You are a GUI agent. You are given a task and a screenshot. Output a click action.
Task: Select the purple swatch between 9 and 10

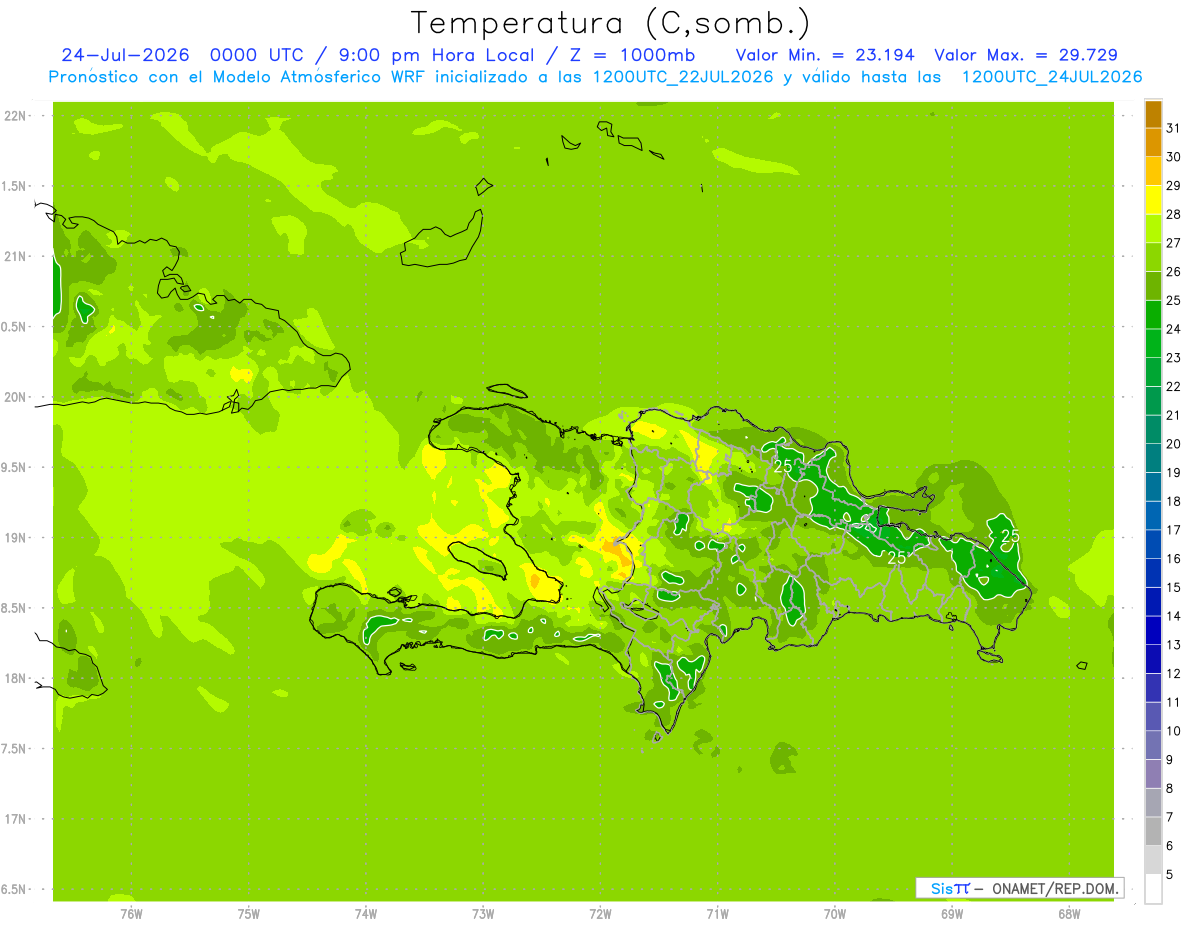pyautogui.click(x=1153, y=745)
